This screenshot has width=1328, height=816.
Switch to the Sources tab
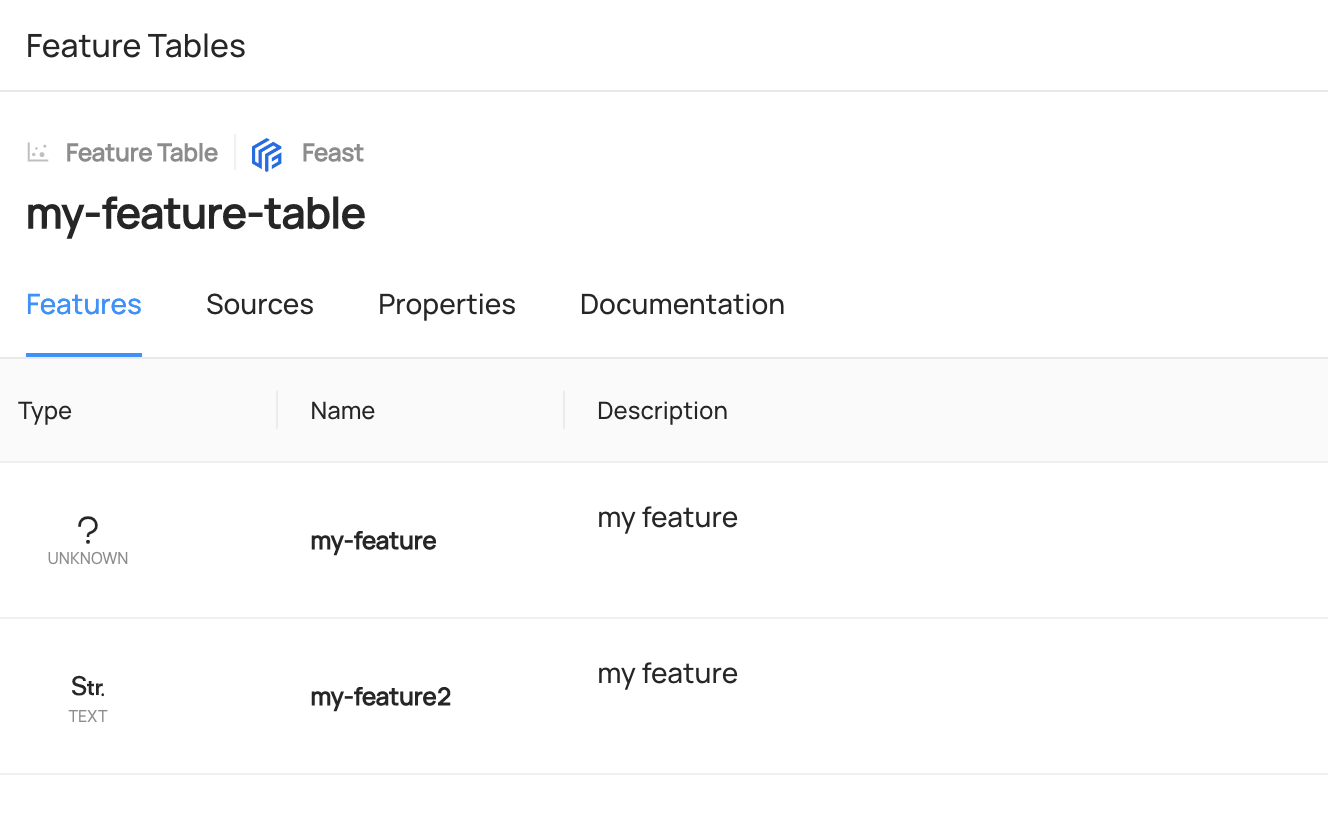click(259, 304)
